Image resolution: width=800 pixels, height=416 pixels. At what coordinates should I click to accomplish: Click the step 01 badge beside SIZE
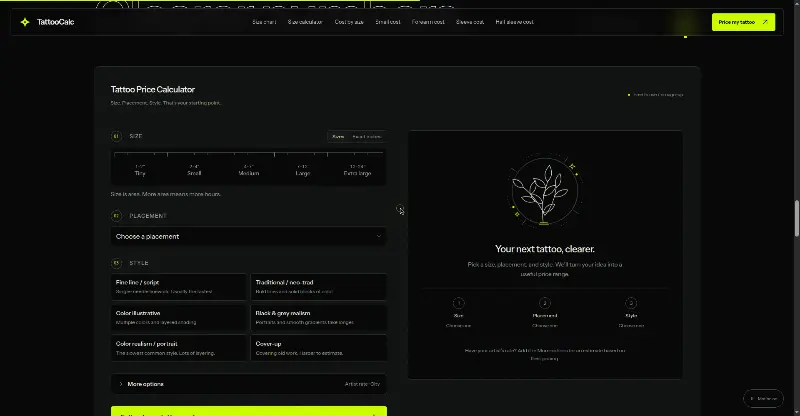coord(116,136)
